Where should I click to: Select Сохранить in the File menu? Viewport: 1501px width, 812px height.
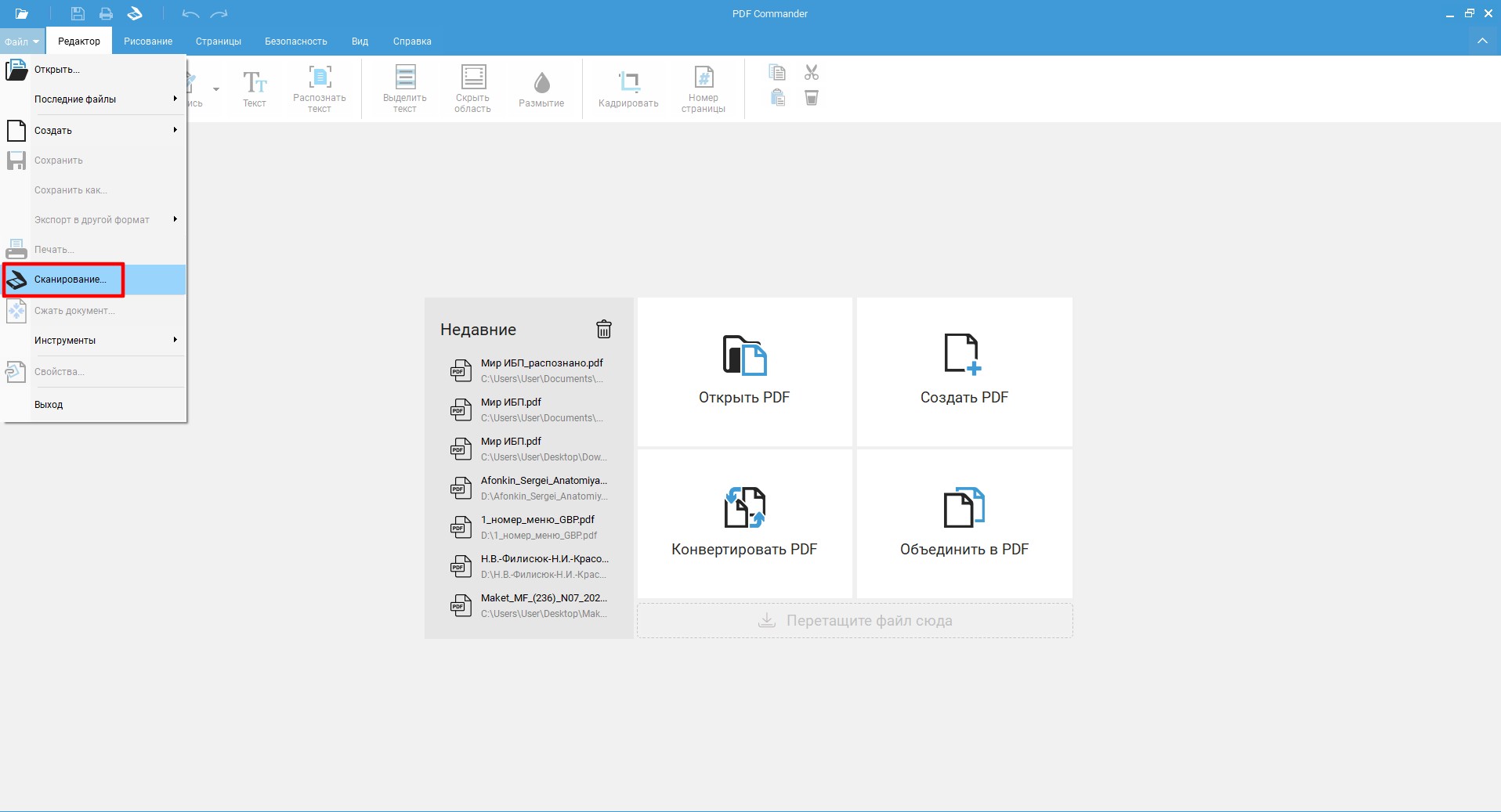point(95,161)
